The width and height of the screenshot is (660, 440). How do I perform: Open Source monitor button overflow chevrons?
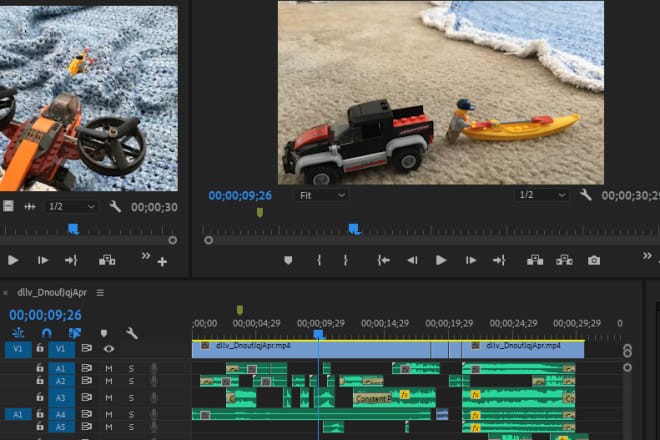coord(146,255)
